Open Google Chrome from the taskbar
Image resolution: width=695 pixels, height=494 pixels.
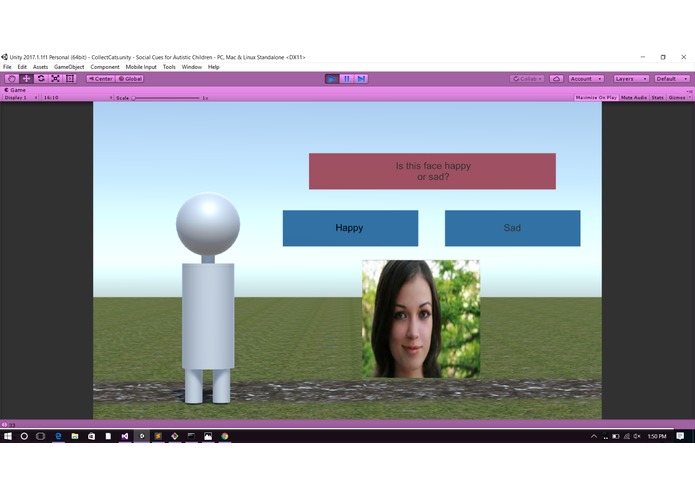[225, 436]
